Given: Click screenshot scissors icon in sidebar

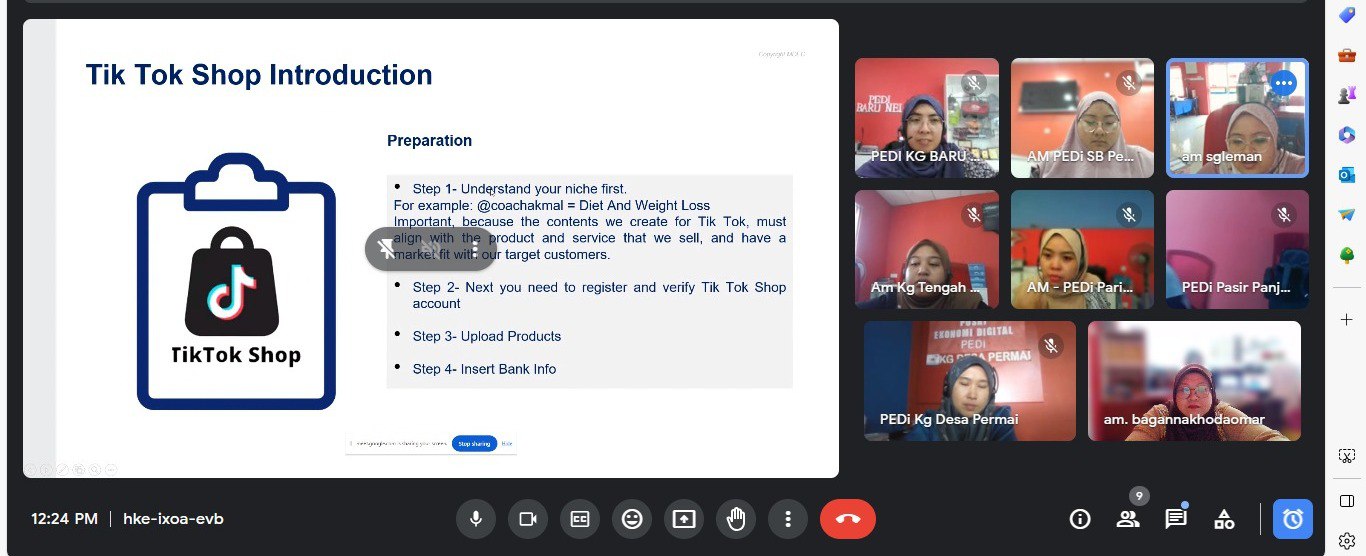Looking at the screenshot, I should (1346, 455).
